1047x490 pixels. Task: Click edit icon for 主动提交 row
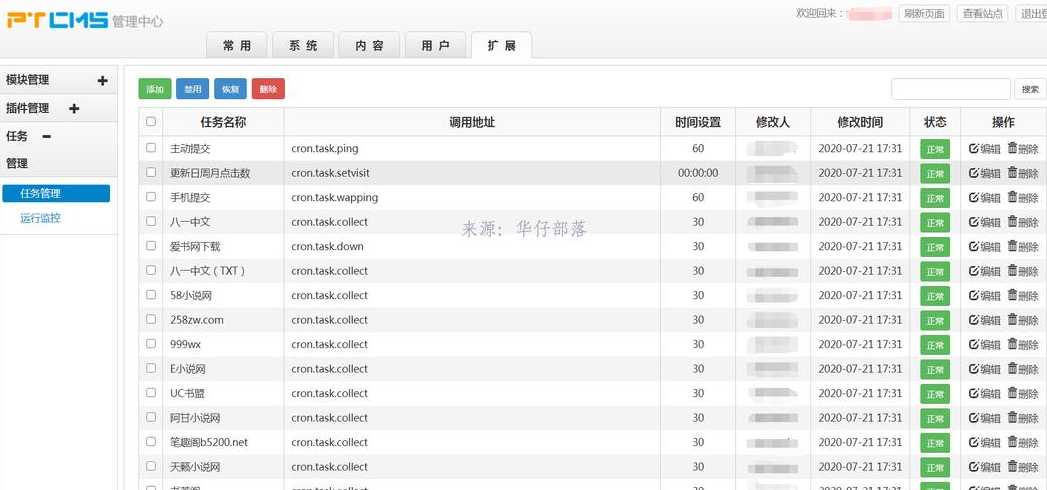974,148
